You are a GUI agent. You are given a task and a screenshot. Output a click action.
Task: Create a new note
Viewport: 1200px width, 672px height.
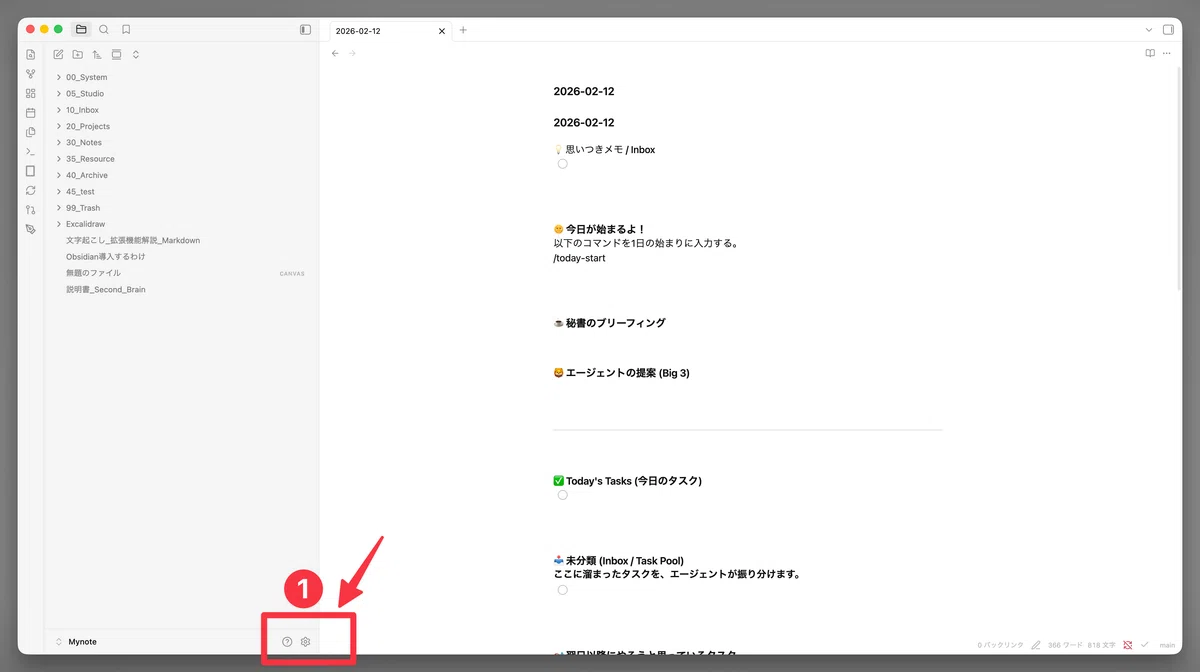pyautogui.click(x=58, y=54)
